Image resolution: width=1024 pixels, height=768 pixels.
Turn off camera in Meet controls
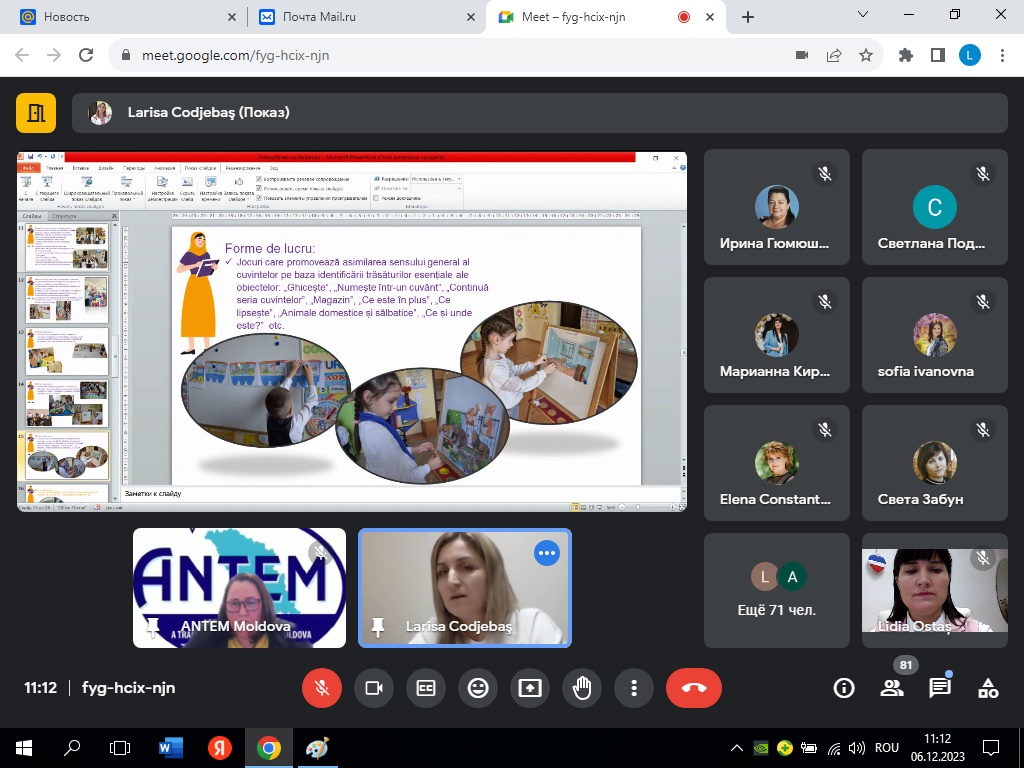[x=374, y=688]
